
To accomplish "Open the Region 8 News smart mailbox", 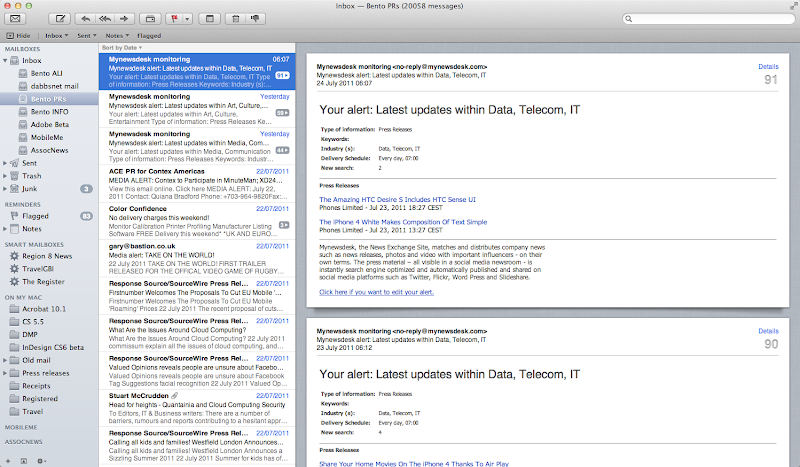I will tap(49, 256).
